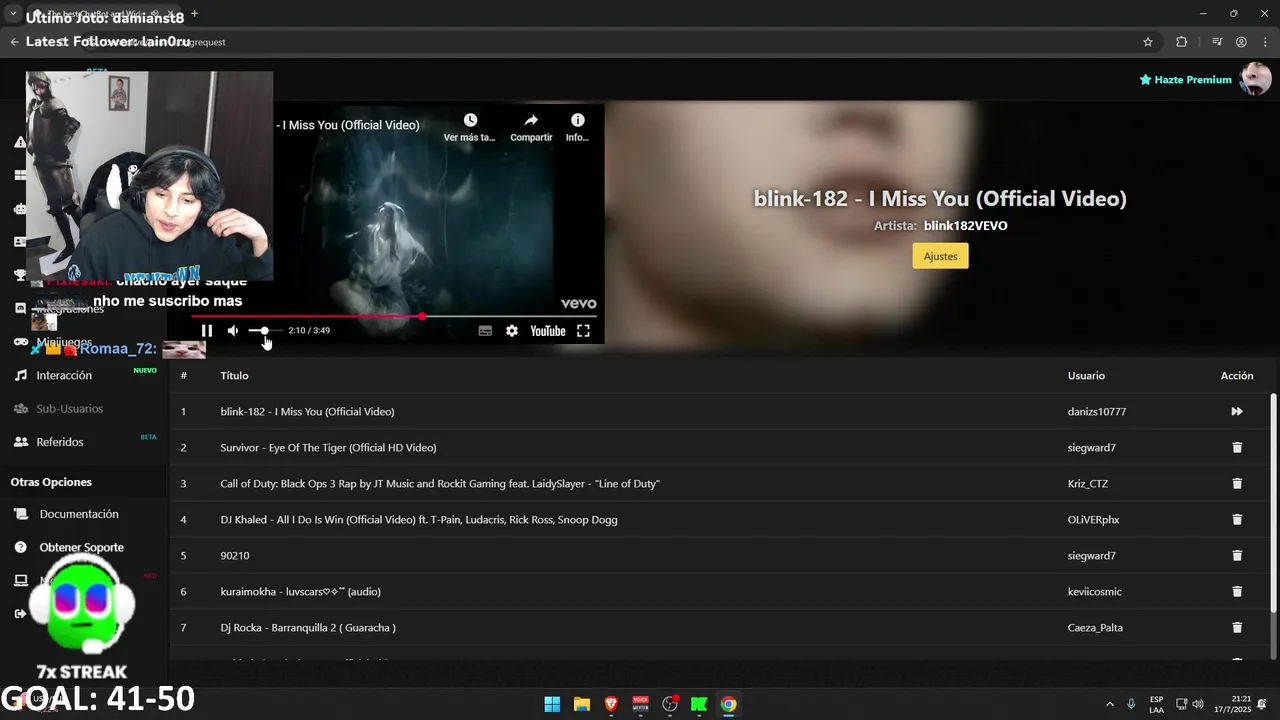Delete the DJ Khaled song request
This screenshot has height=720, width=1280.
tap(1237, 519)
